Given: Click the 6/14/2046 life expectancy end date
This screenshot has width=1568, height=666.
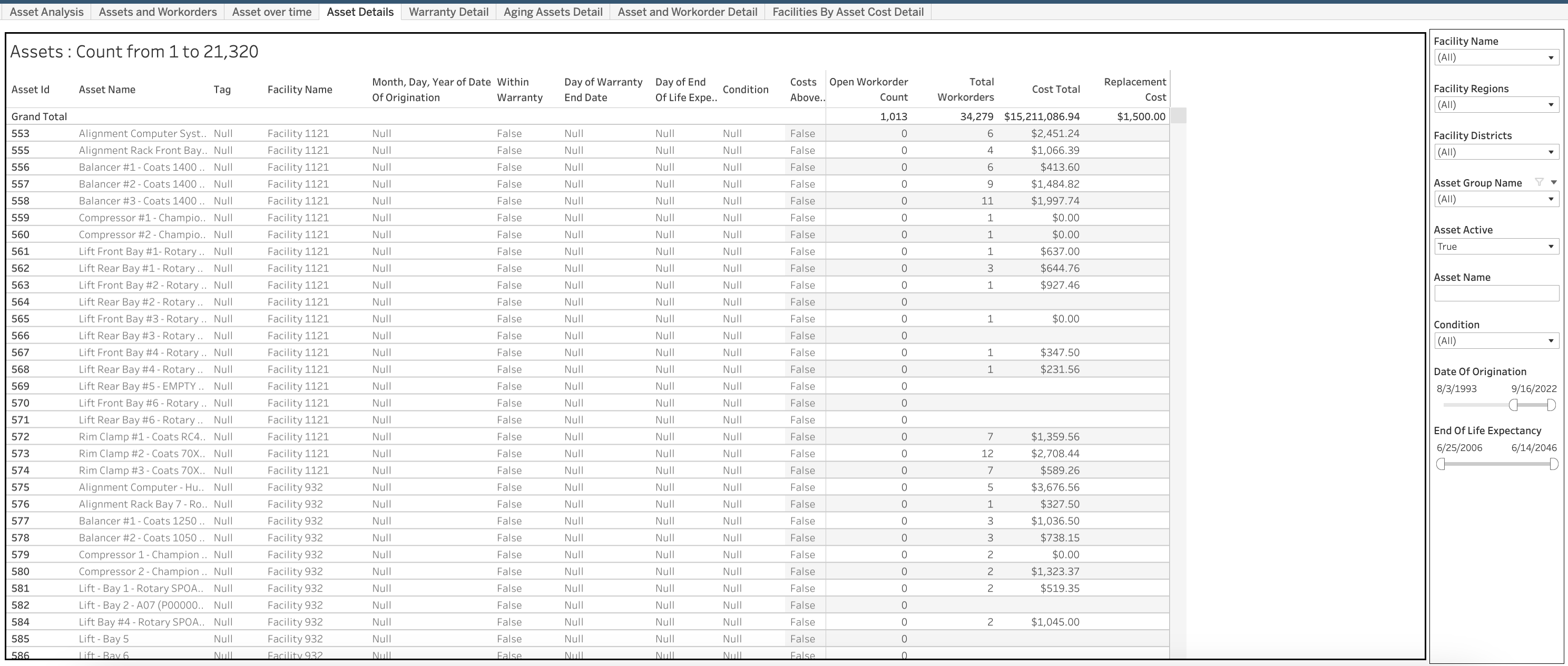Looking at the screenshot, I should coord(1534,447).
